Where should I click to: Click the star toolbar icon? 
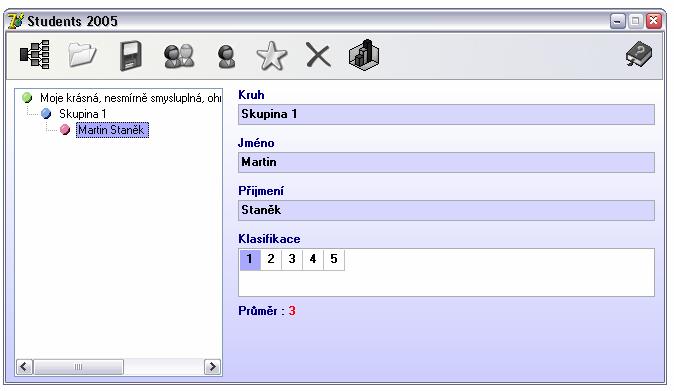click(x=272, y=56)
